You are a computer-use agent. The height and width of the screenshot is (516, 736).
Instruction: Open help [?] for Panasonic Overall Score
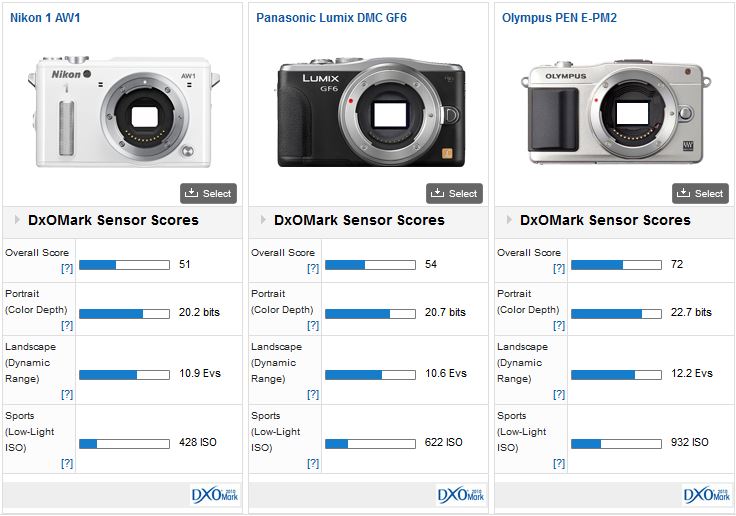(313, 268)
